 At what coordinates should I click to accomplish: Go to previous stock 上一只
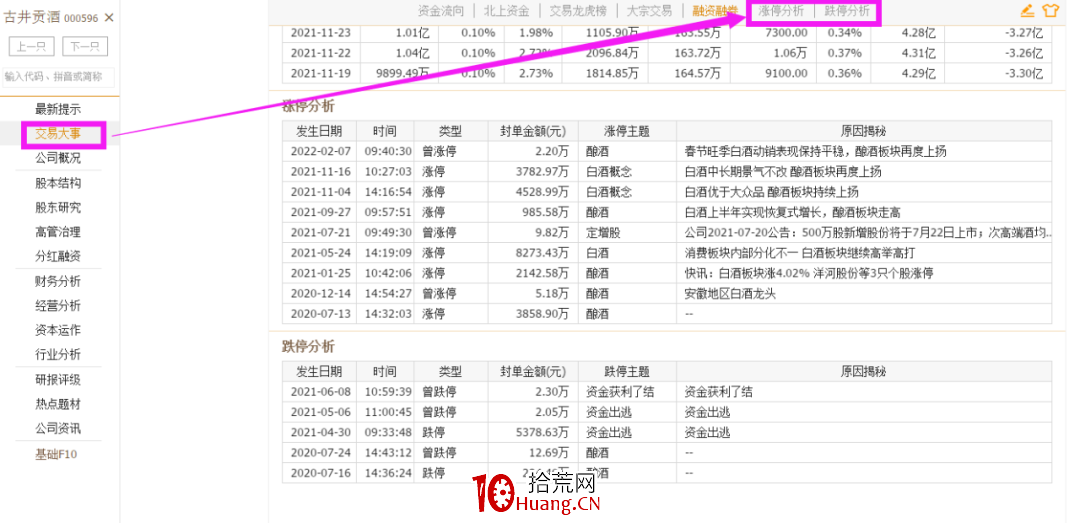pos(32,47)
